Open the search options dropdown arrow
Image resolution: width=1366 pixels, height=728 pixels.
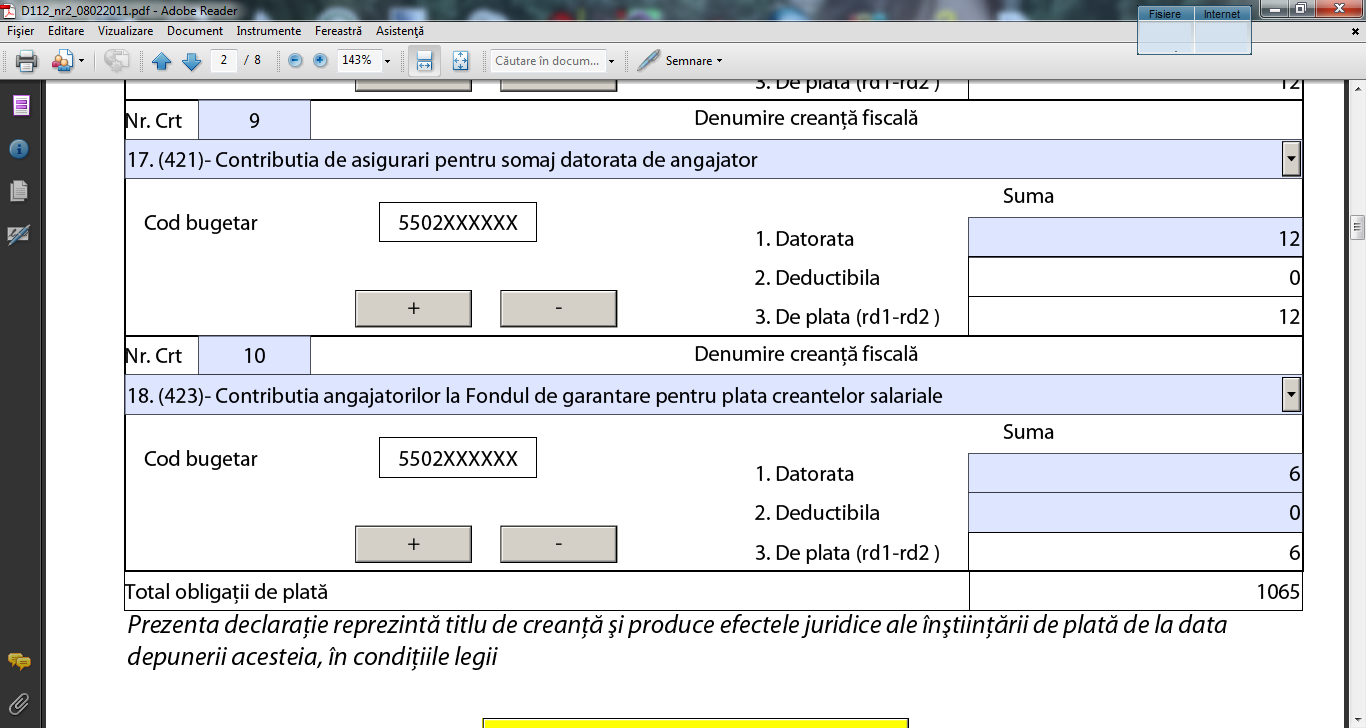611,61
